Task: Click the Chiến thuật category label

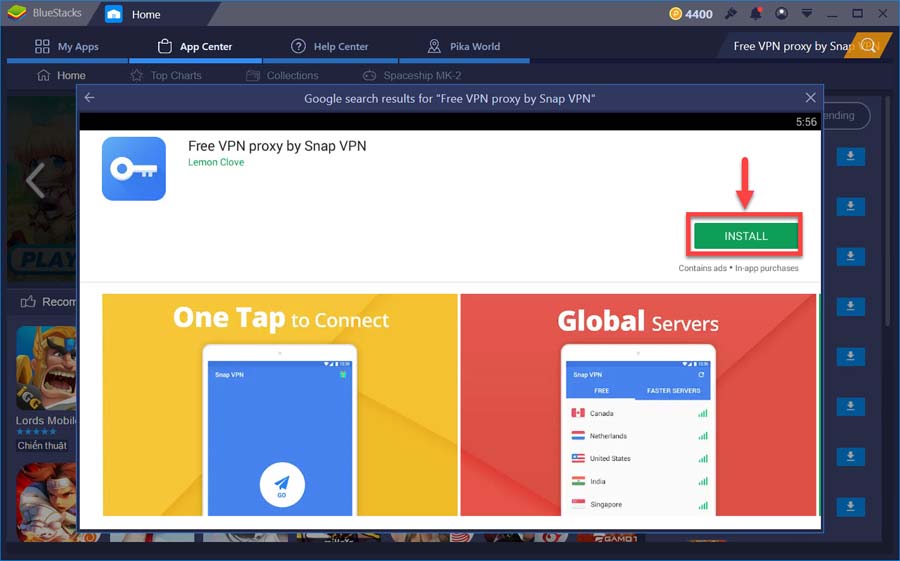Action: [x=42, y=446]
